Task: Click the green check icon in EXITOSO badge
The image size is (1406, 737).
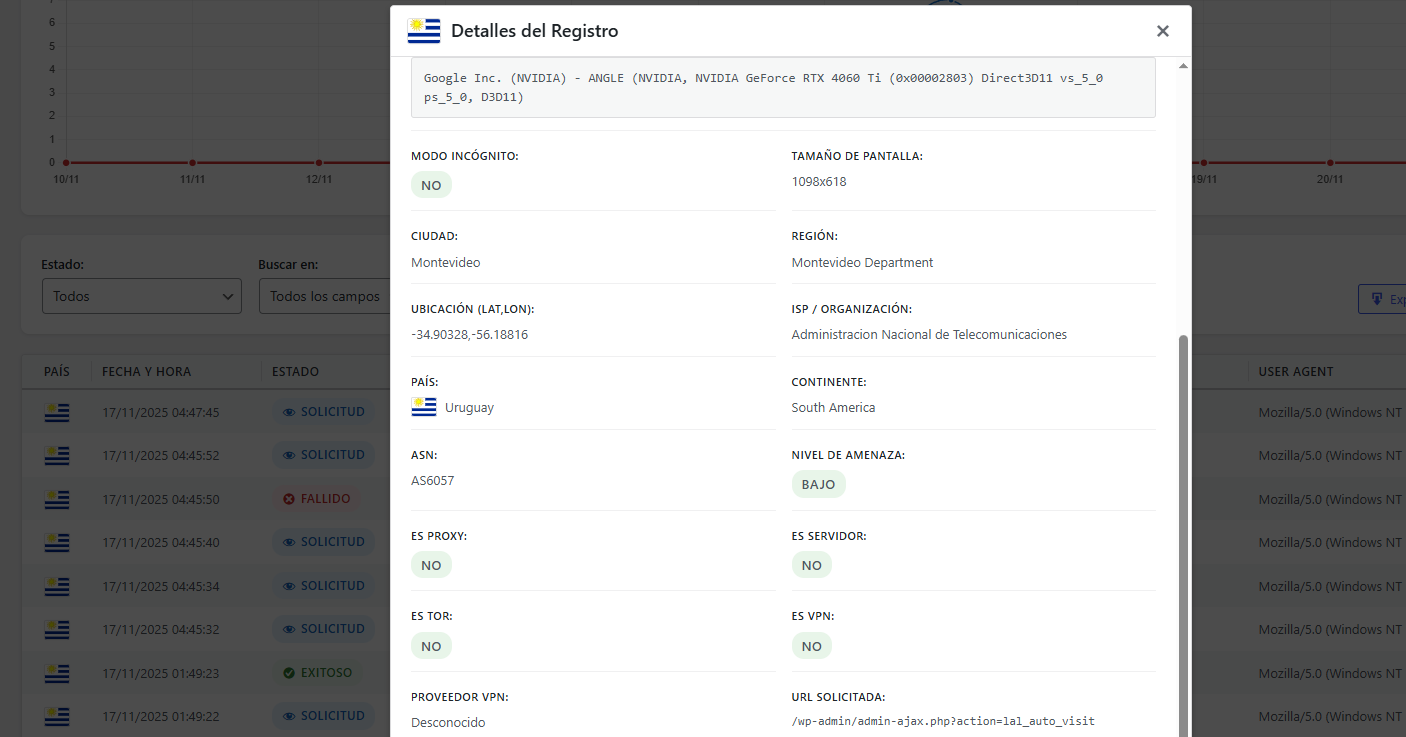Action: [x=290, y=673]
